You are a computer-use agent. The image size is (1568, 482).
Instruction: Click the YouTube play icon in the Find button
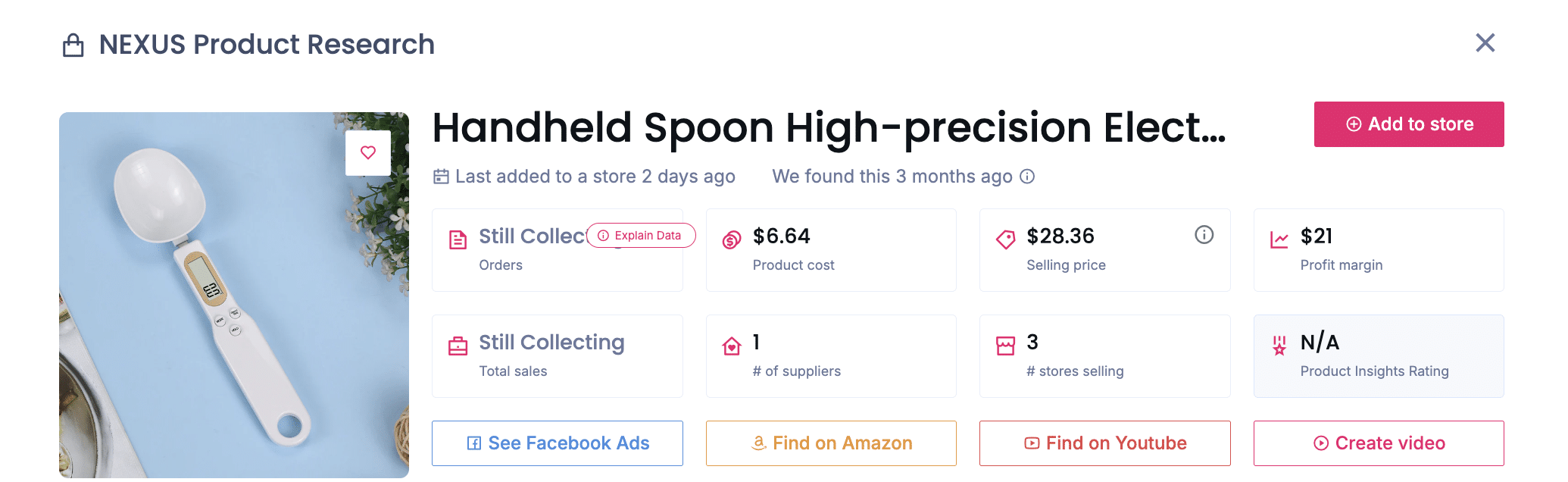point(1032,443)
